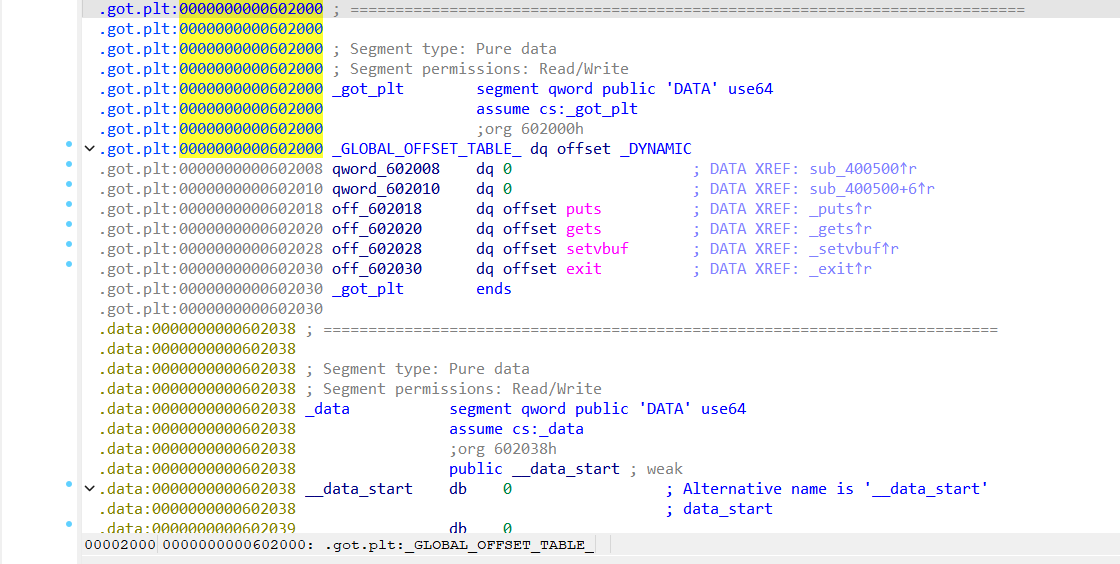This screenshot has width=1120, height=564.
Task: Click blue dot beside the _GLOBAL_OFFSET_TABLE_ line
Action: [68, 144]
